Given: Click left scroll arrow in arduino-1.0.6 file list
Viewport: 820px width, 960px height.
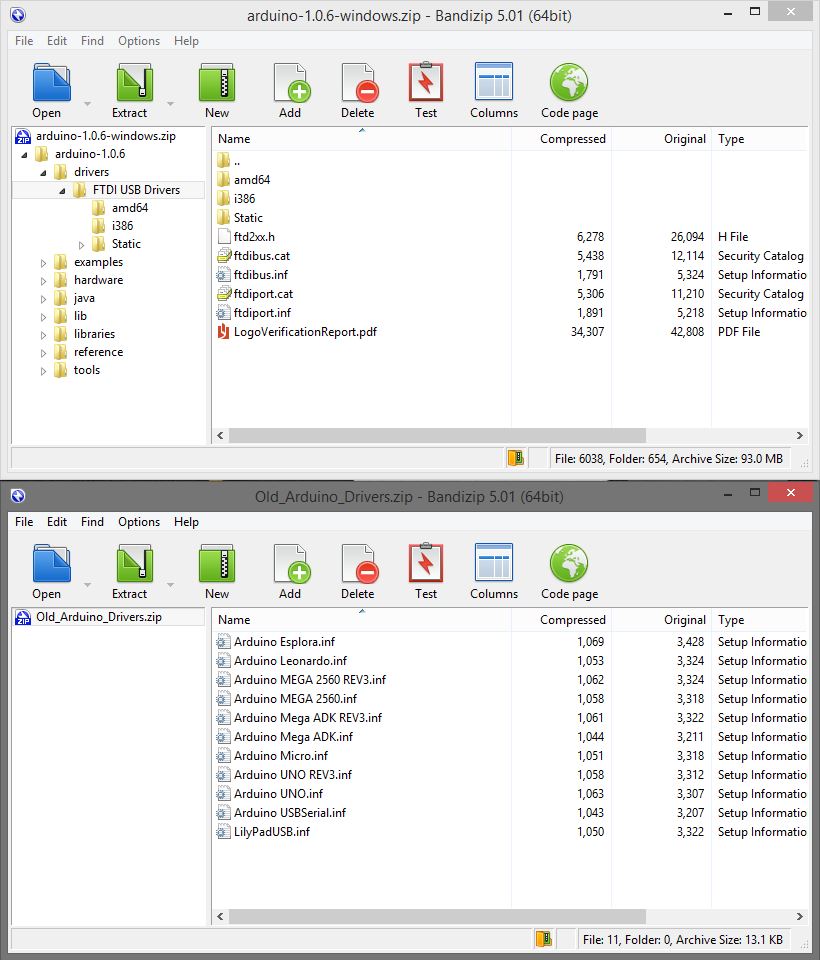Looking at the screenshot, I should (x=220, y=435).
